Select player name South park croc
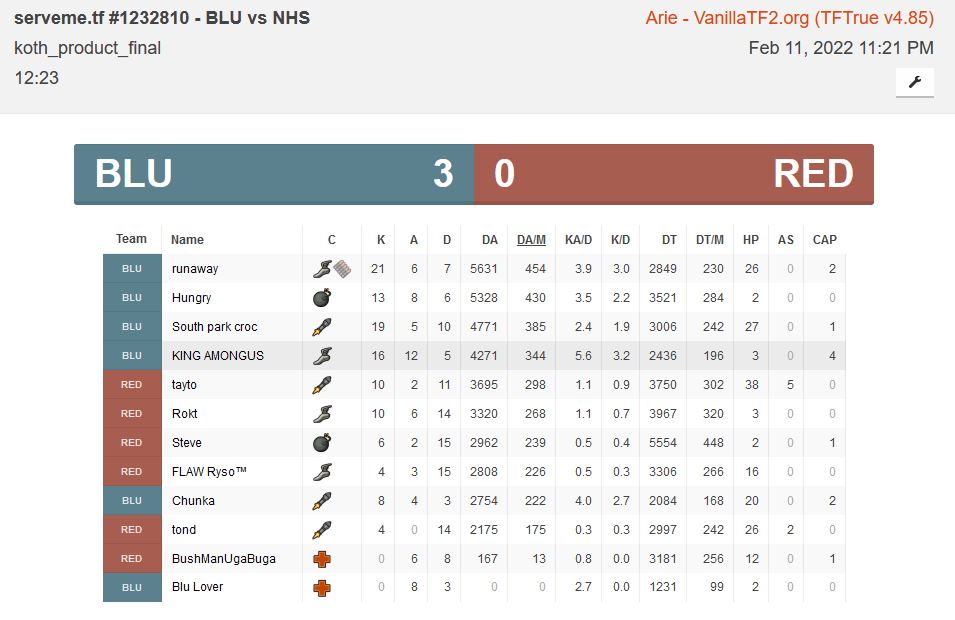Viewport: 955px width, 620px height. click(x=214, y=327)
